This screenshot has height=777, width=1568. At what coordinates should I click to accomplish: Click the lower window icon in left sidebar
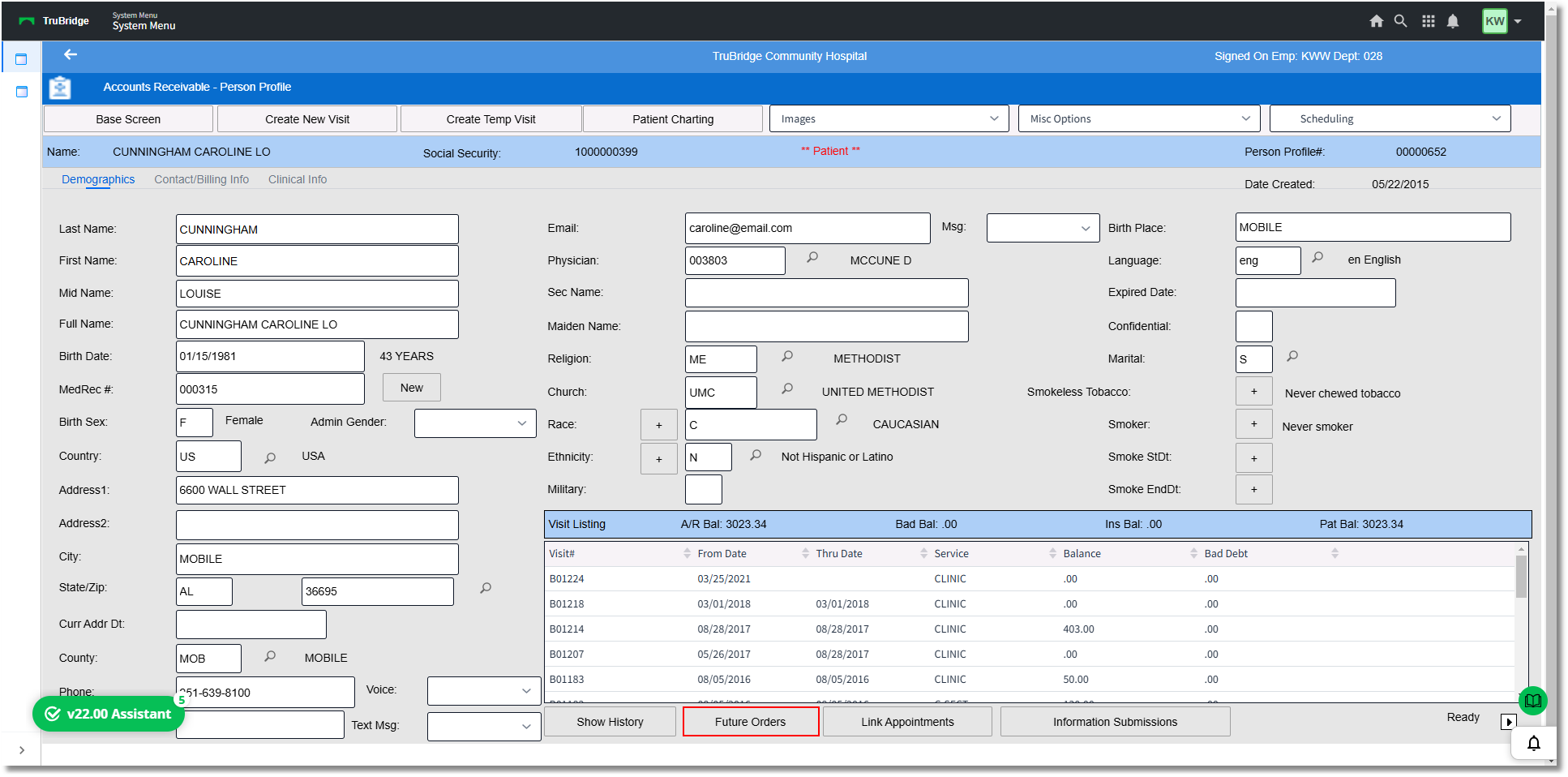21,92
